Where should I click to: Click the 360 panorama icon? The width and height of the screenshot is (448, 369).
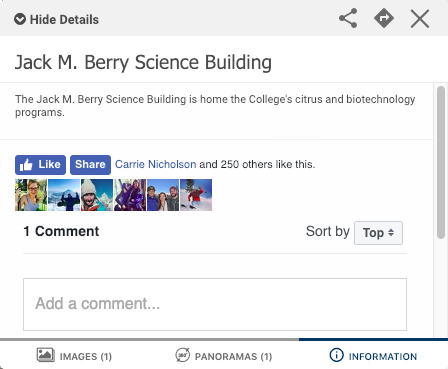coord(183,355)
